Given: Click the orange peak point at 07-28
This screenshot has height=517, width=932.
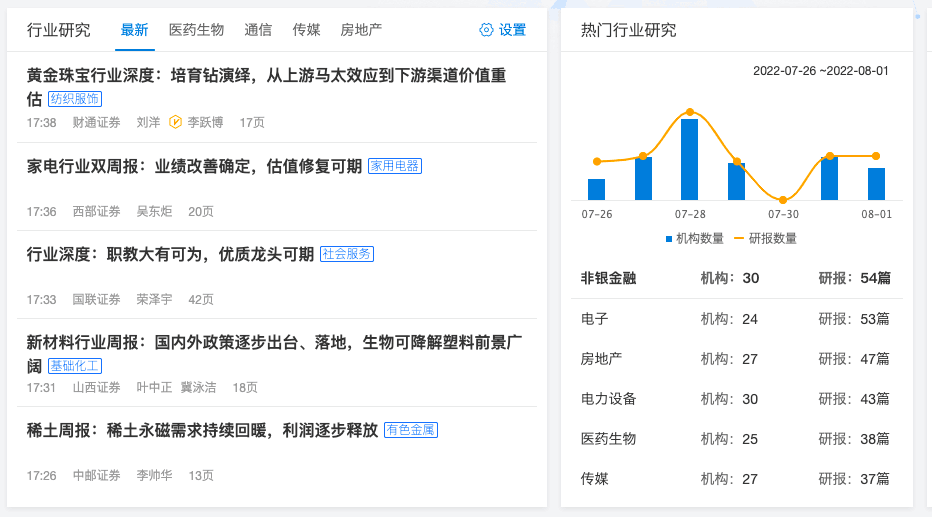Looking at the screenshot, I should point(689,112).
